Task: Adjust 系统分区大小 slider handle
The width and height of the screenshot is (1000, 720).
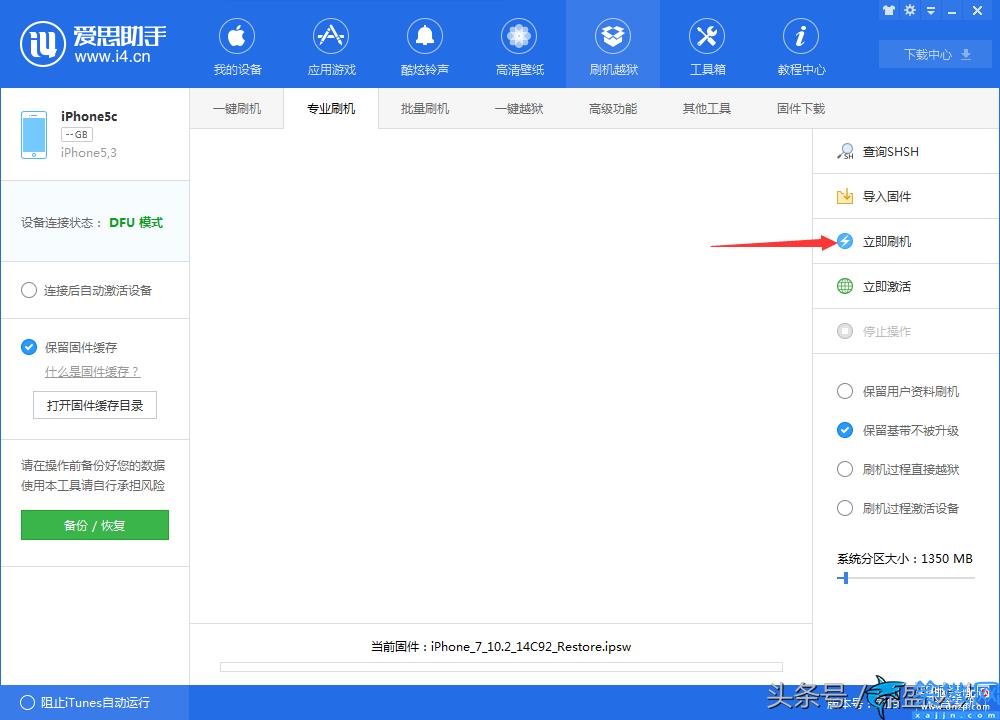Action: 846,578
